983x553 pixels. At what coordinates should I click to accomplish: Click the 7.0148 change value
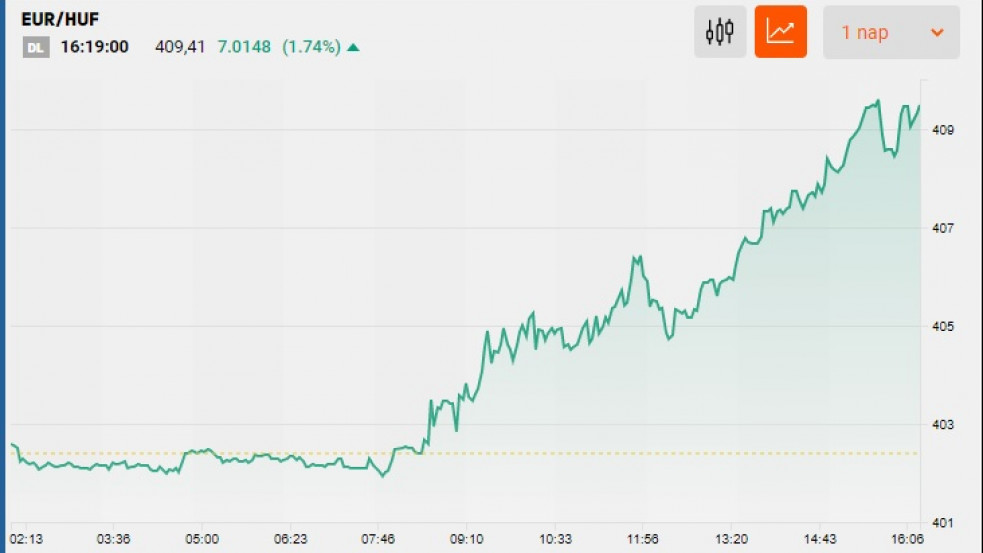pos(244,47)
